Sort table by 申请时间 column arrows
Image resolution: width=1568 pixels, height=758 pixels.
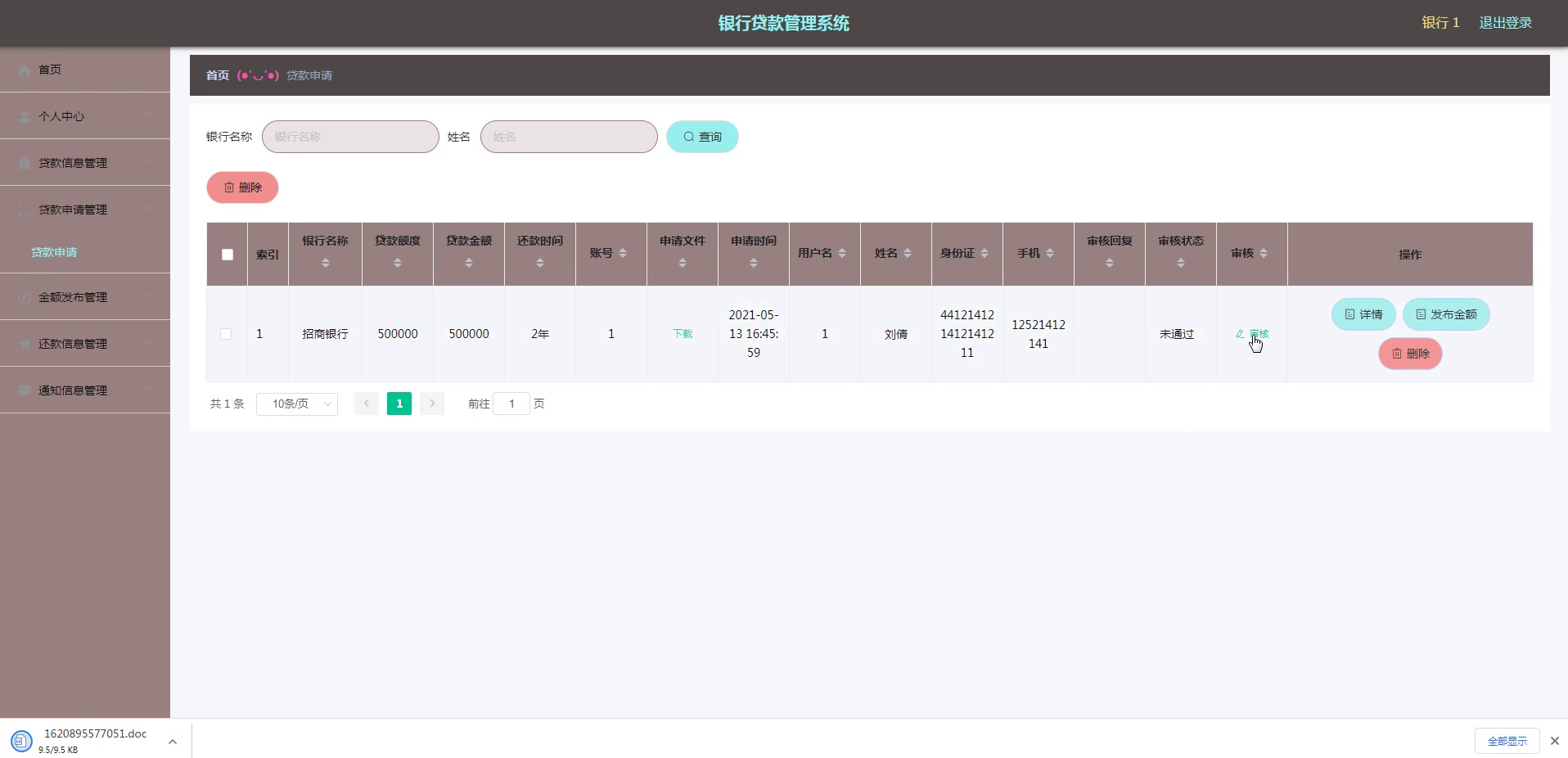coord(753,263)
